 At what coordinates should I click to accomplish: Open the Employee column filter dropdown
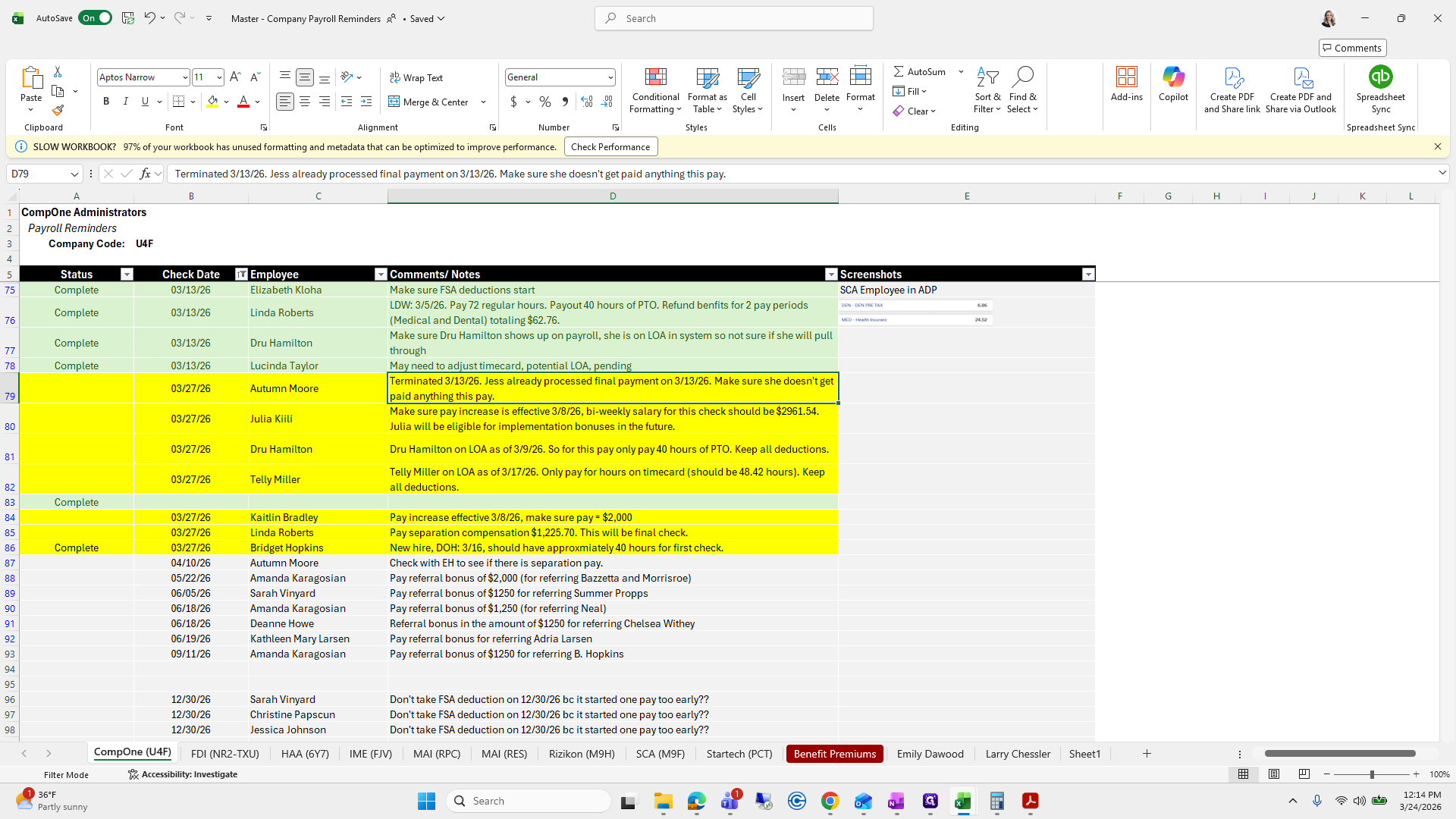pos(381,274)
